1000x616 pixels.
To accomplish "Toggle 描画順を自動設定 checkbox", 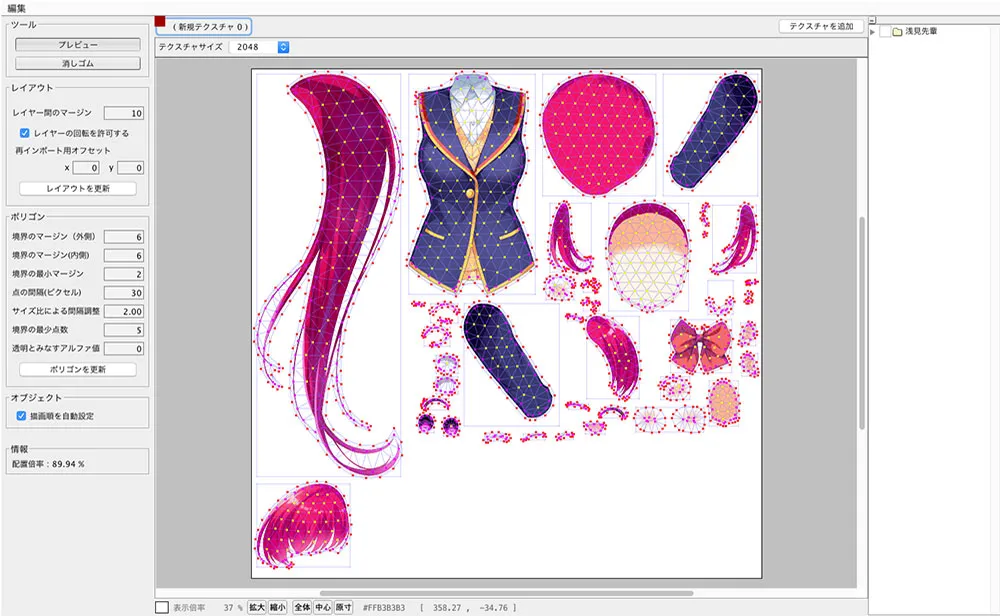I will click(x=22, y=416).
